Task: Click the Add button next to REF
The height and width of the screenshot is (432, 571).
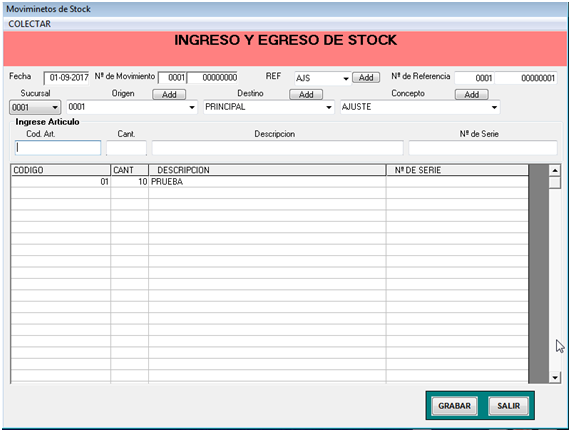Action: coord(366,78)
